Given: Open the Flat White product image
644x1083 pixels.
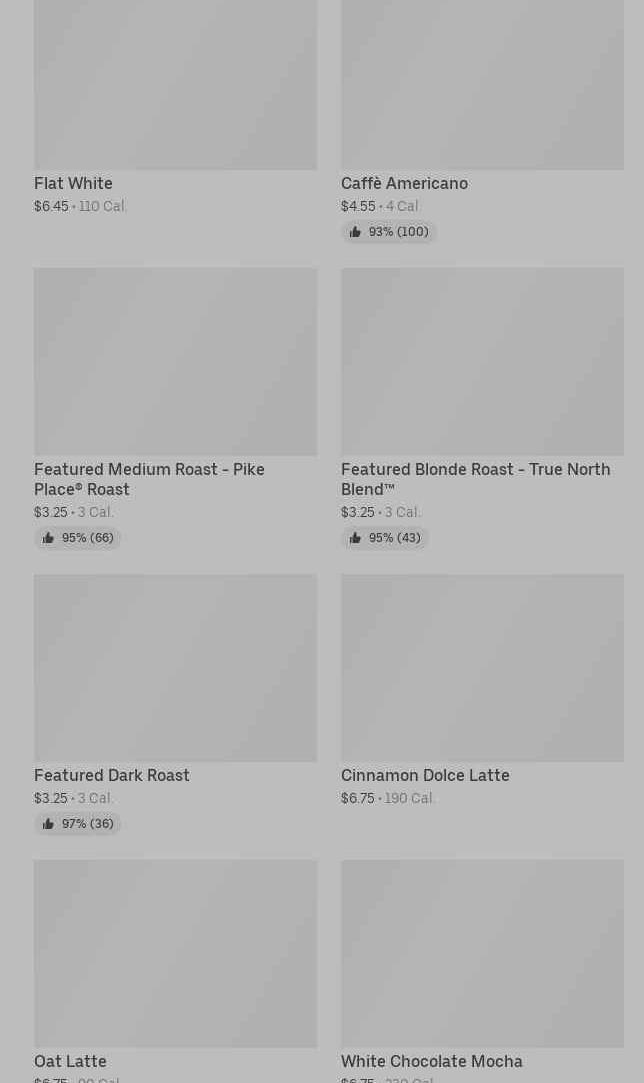Looking at the screenshot, I should coord(175,85).
